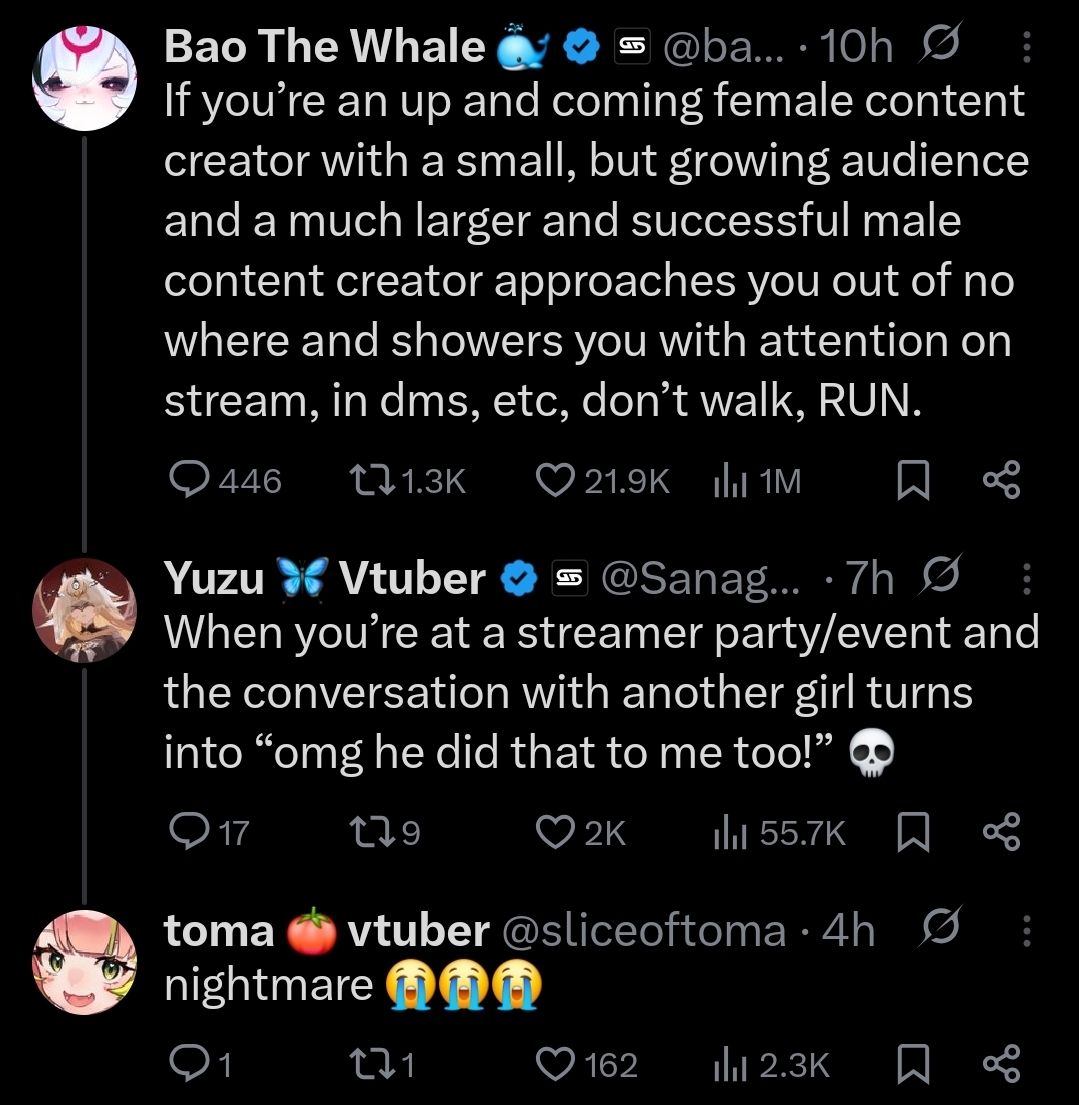Reply to Bao The Whale's tweet
The height and width of the screenshot is (1105, 1079).
(x=189, y=483)
